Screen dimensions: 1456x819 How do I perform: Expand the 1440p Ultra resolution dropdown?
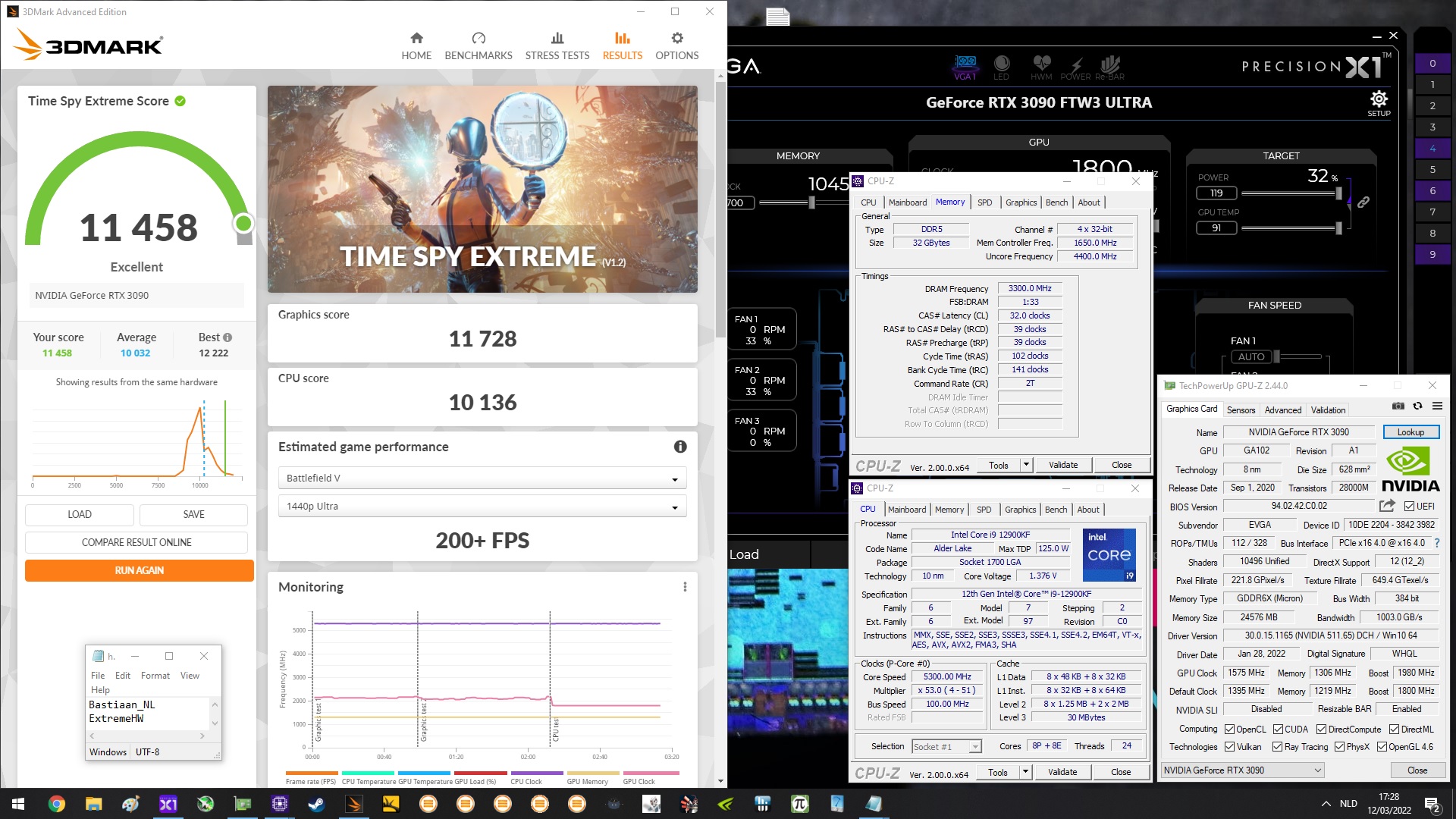pos(482,506)
